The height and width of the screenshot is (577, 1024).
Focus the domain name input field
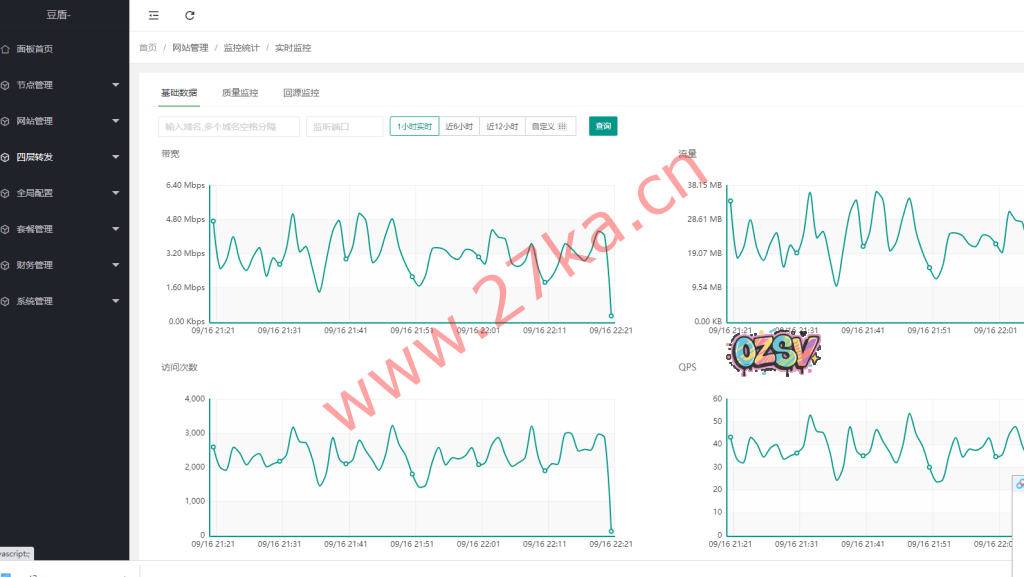(x=229, y=127)
